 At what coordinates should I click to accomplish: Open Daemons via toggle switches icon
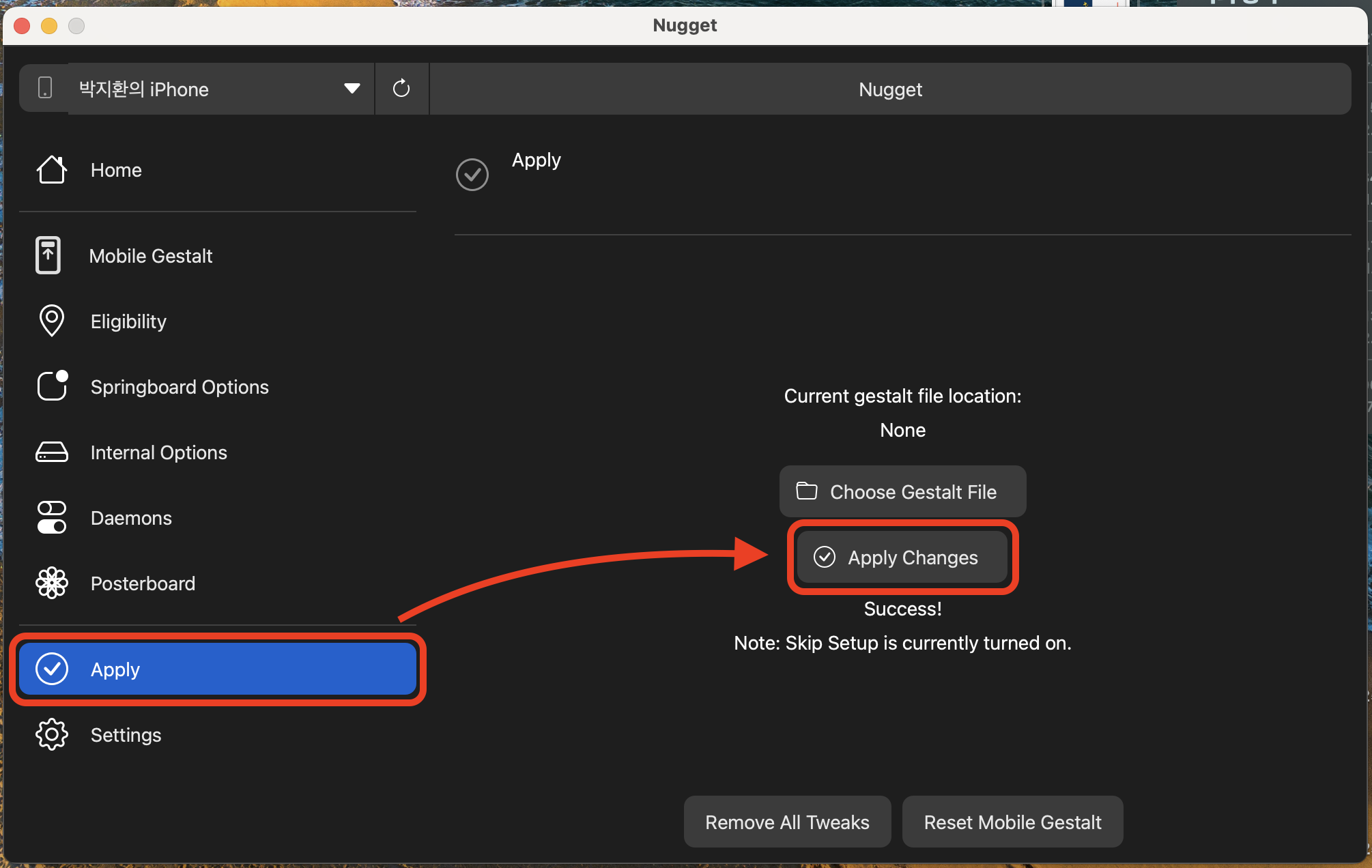(x=52, y=518)
